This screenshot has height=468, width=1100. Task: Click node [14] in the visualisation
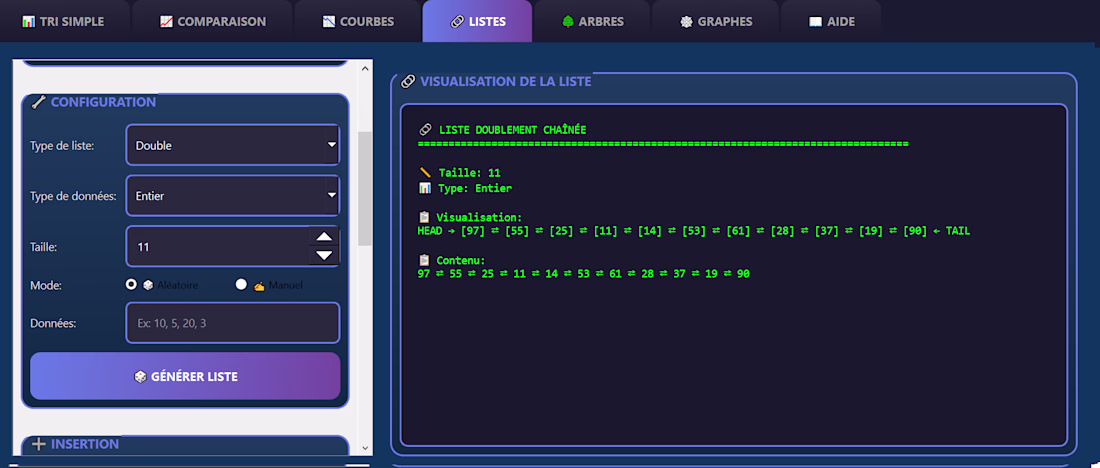point(650,231)
